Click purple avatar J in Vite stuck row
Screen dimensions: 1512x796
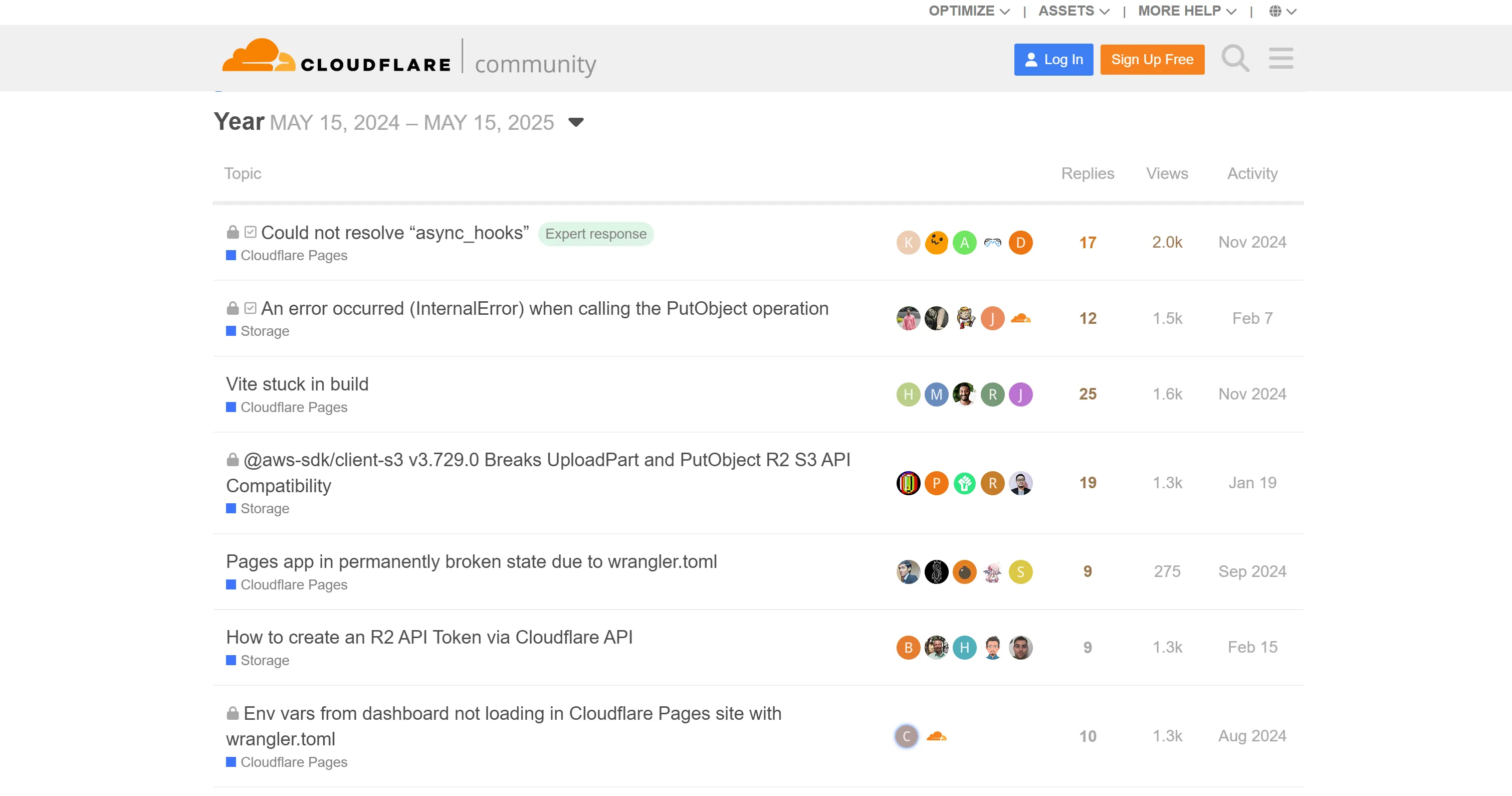1021,394
